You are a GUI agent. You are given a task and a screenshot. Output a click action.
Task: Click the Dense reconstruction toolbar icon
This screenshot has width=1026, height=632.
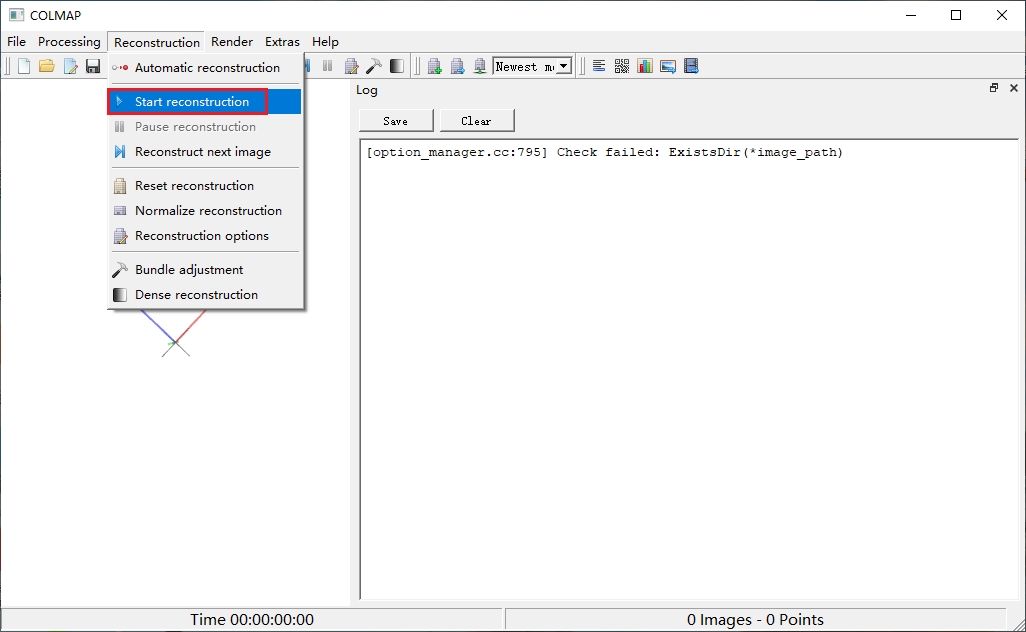pos(397,66)
